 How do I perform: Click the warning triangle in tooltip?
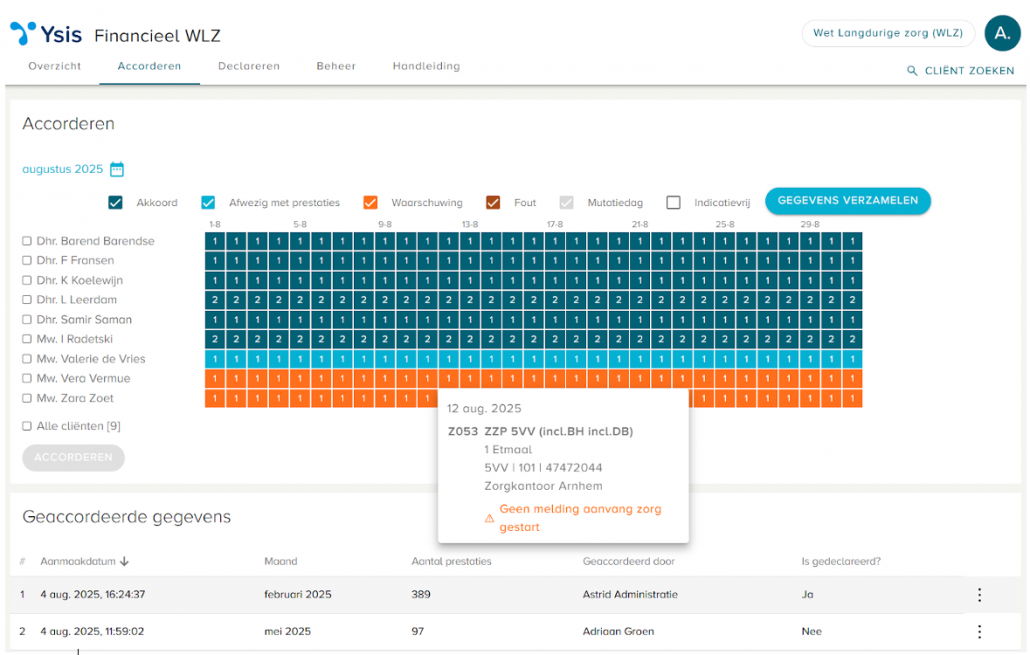pos(489,518)
